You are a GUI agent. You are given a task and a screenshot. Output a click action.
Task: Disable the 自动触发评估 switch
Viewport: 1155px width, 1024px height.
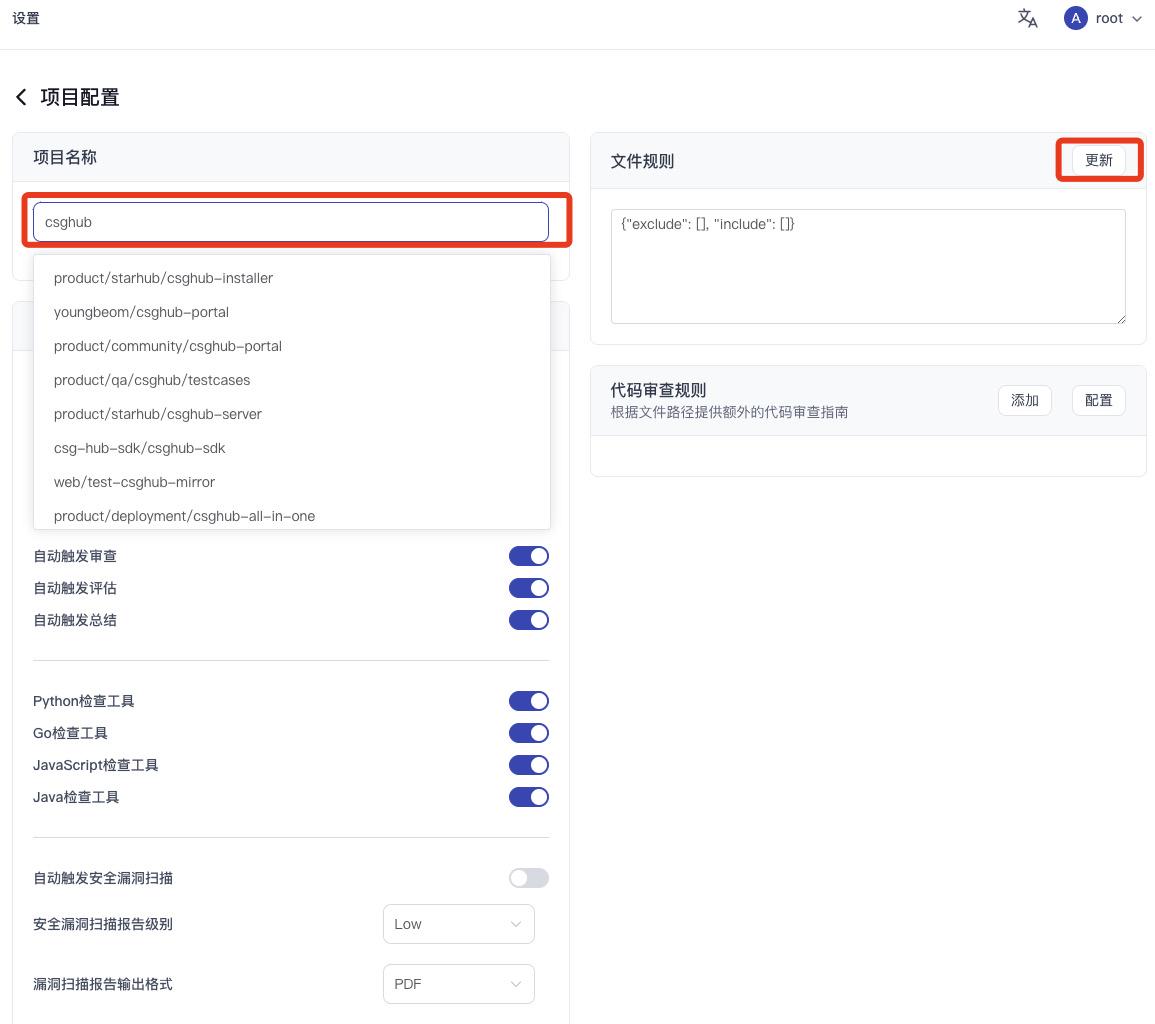pyautogui.click(x=528, y=588)
